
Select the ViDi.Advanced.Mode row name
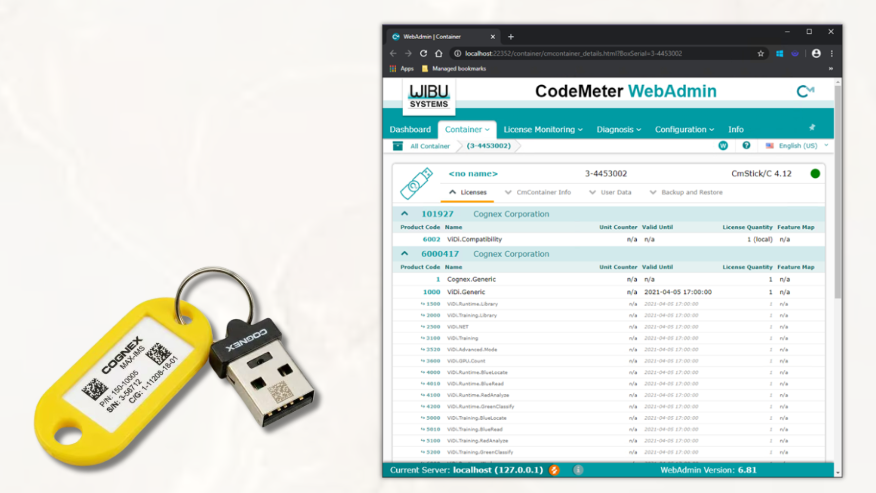point(472,349)
